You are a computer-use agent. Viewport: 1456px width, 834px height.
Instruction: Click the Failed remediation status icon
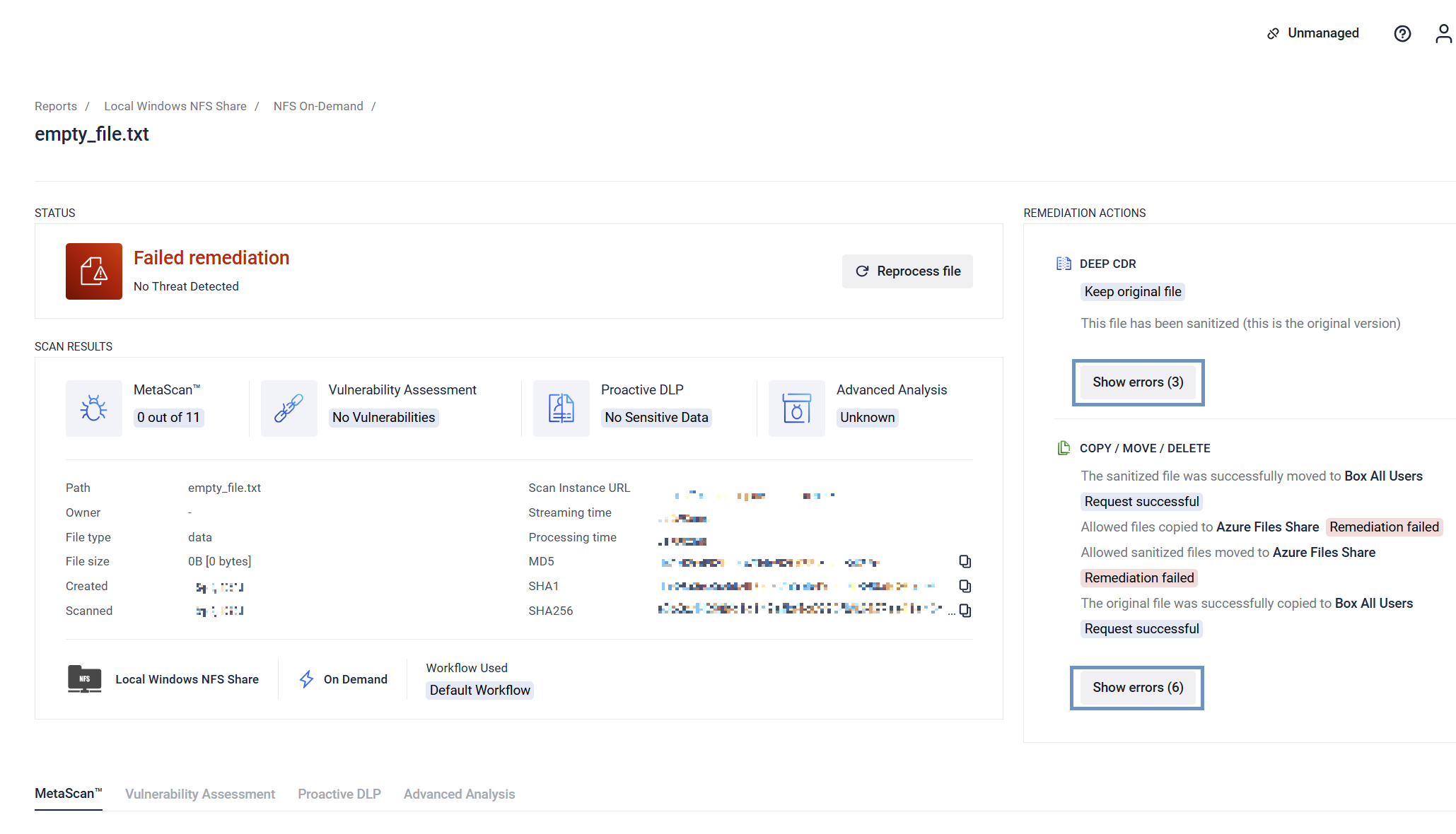pos(93,271)
